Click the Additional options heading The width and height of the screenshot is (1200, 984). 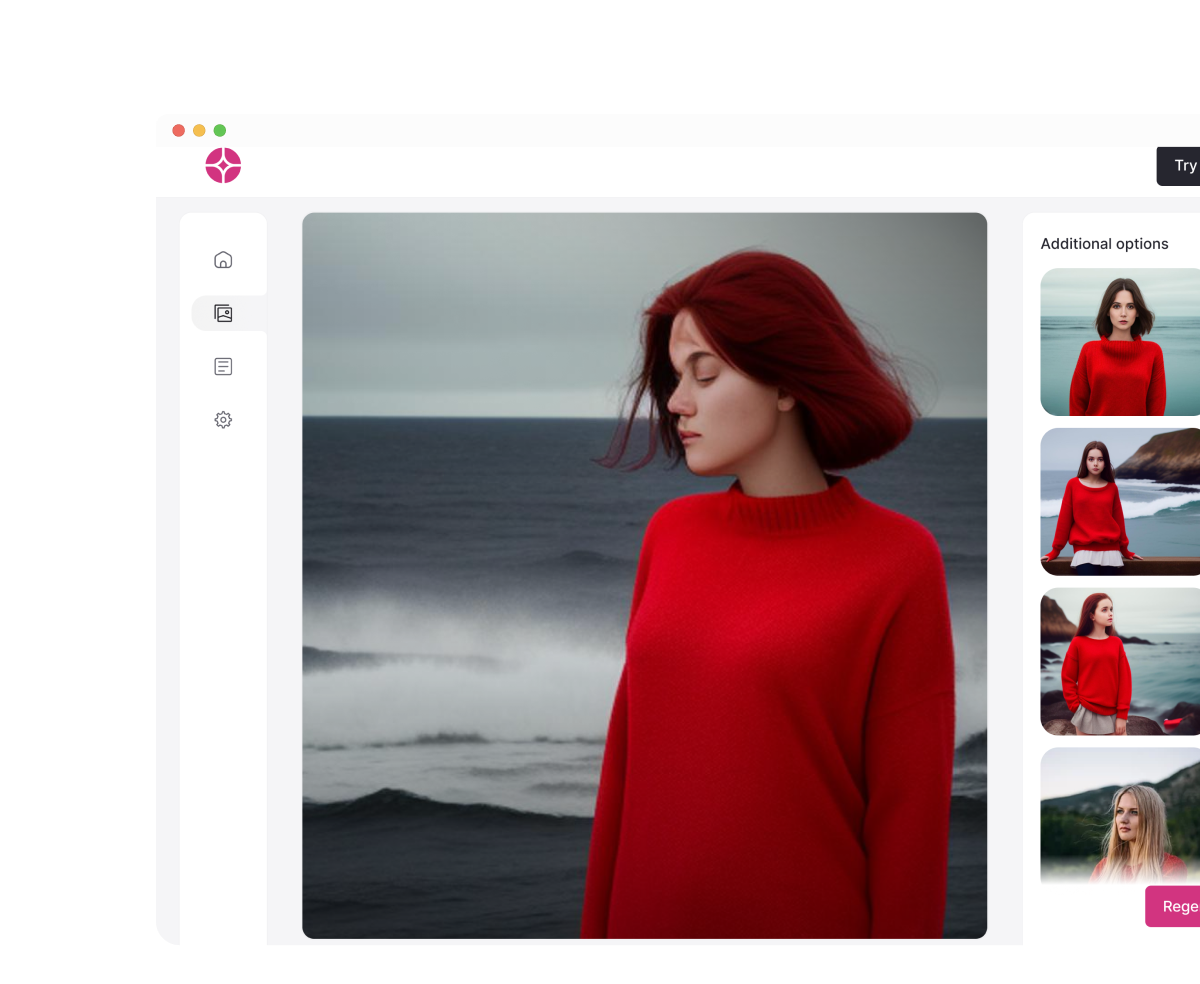click(x=1104, y=244)
